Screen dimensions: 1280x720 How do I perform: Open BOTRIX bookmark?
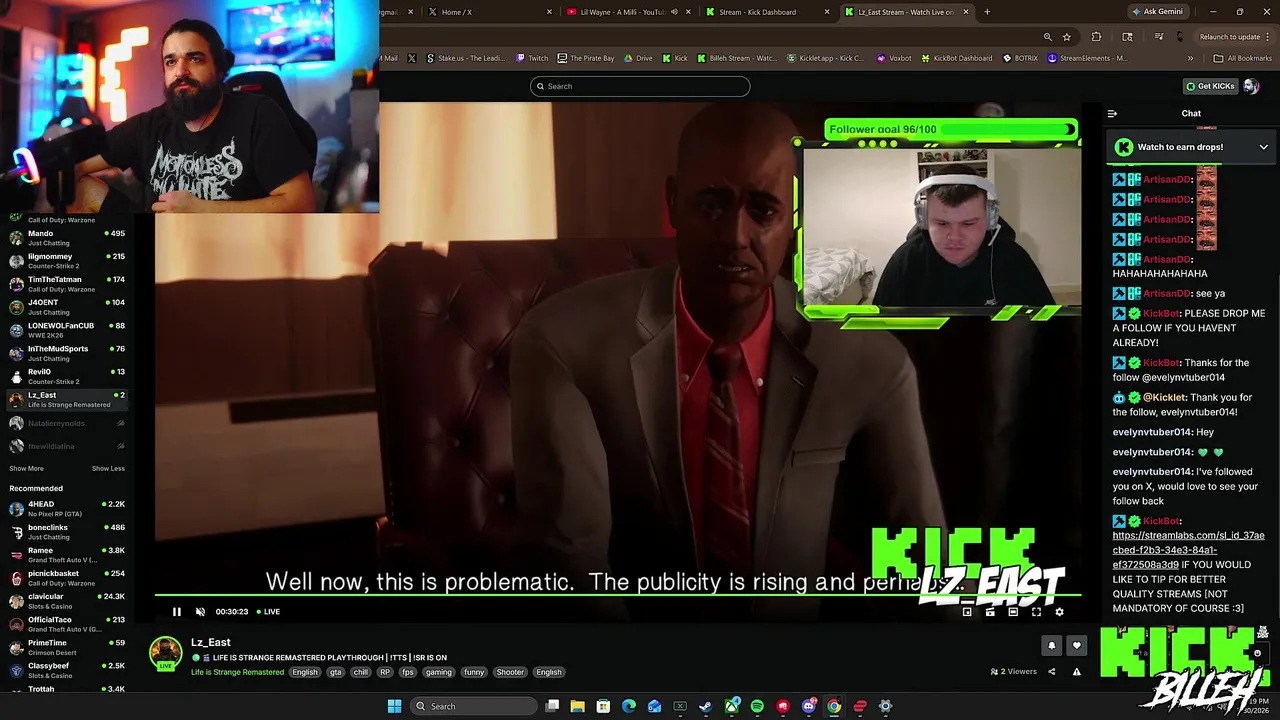tap(1020, 58)
